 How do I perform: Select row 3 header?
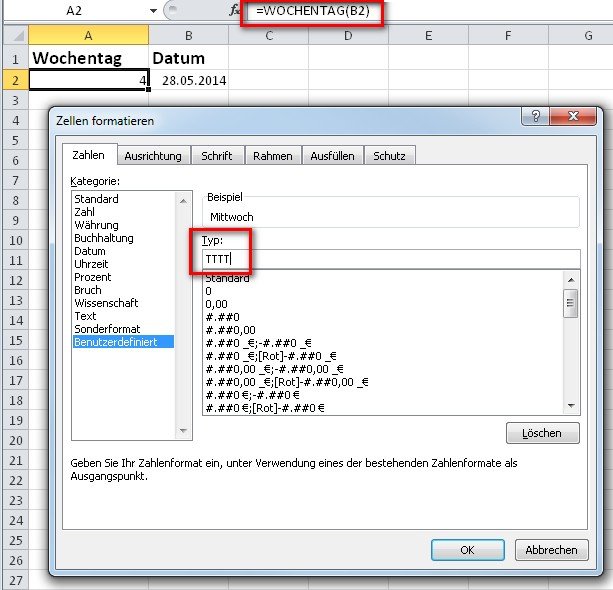(16, 100)
